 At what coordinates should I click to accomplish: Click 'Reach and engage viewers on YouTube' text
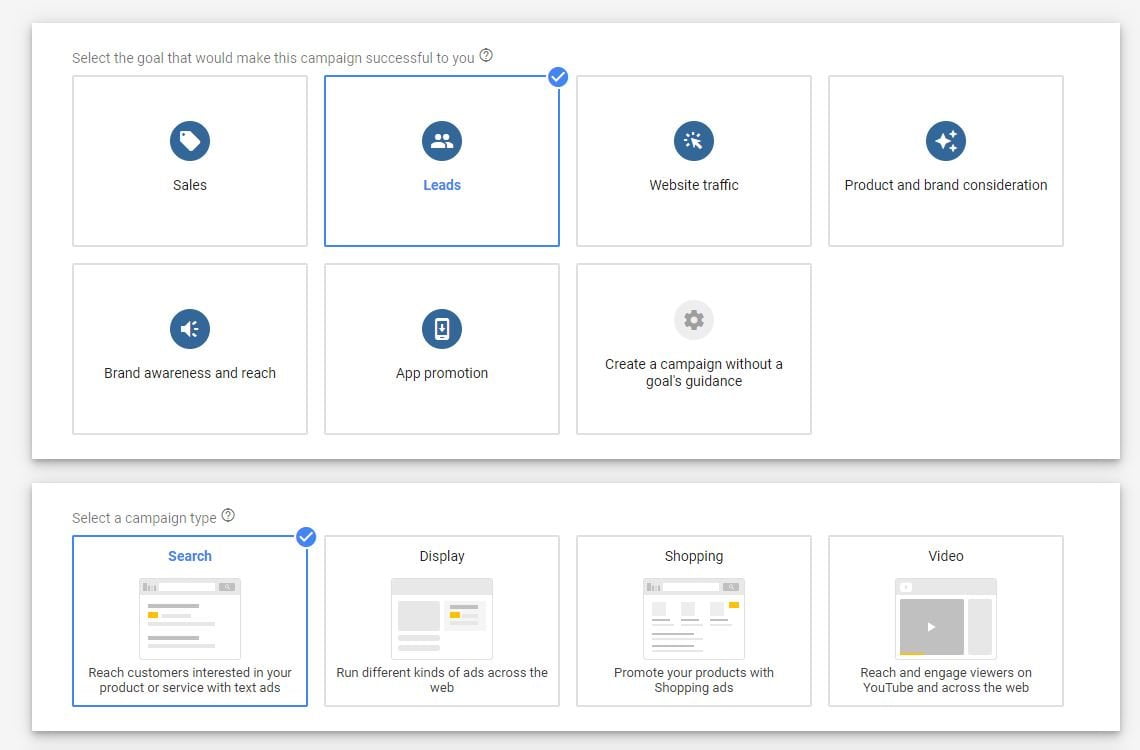point(946,680)
